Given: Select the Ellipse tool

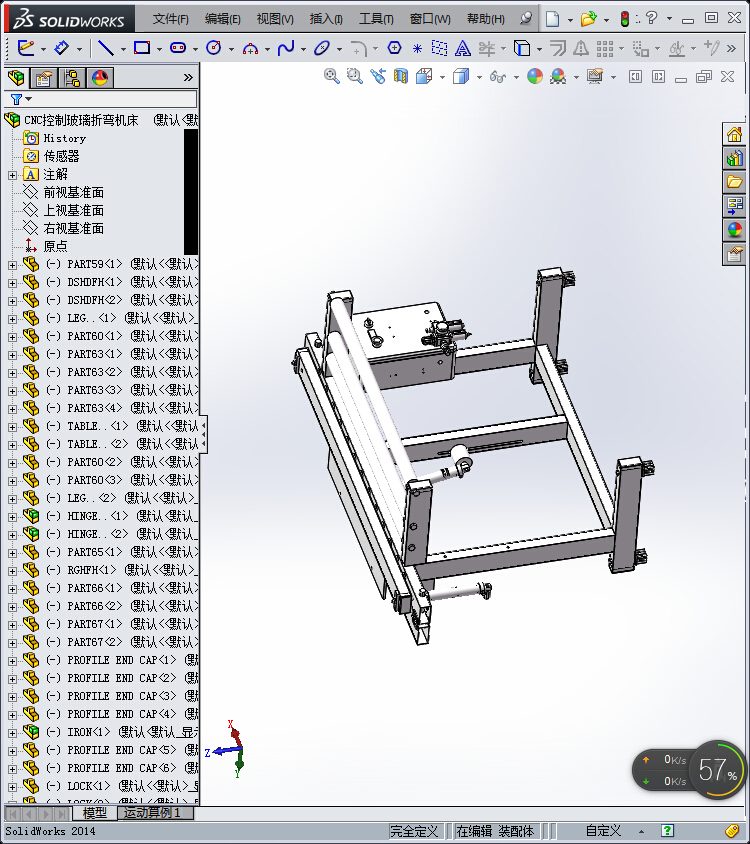Looking at the screenshot, I should point(322,48).
